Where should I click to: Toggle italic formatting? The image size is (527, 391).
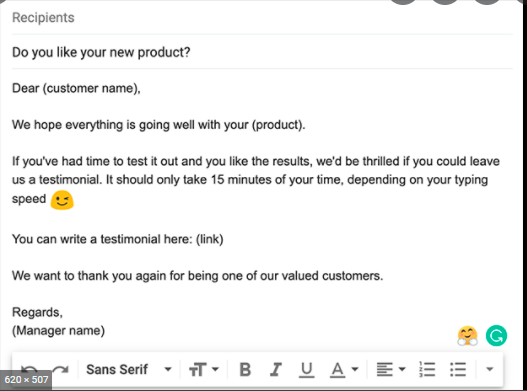point(276,369)
